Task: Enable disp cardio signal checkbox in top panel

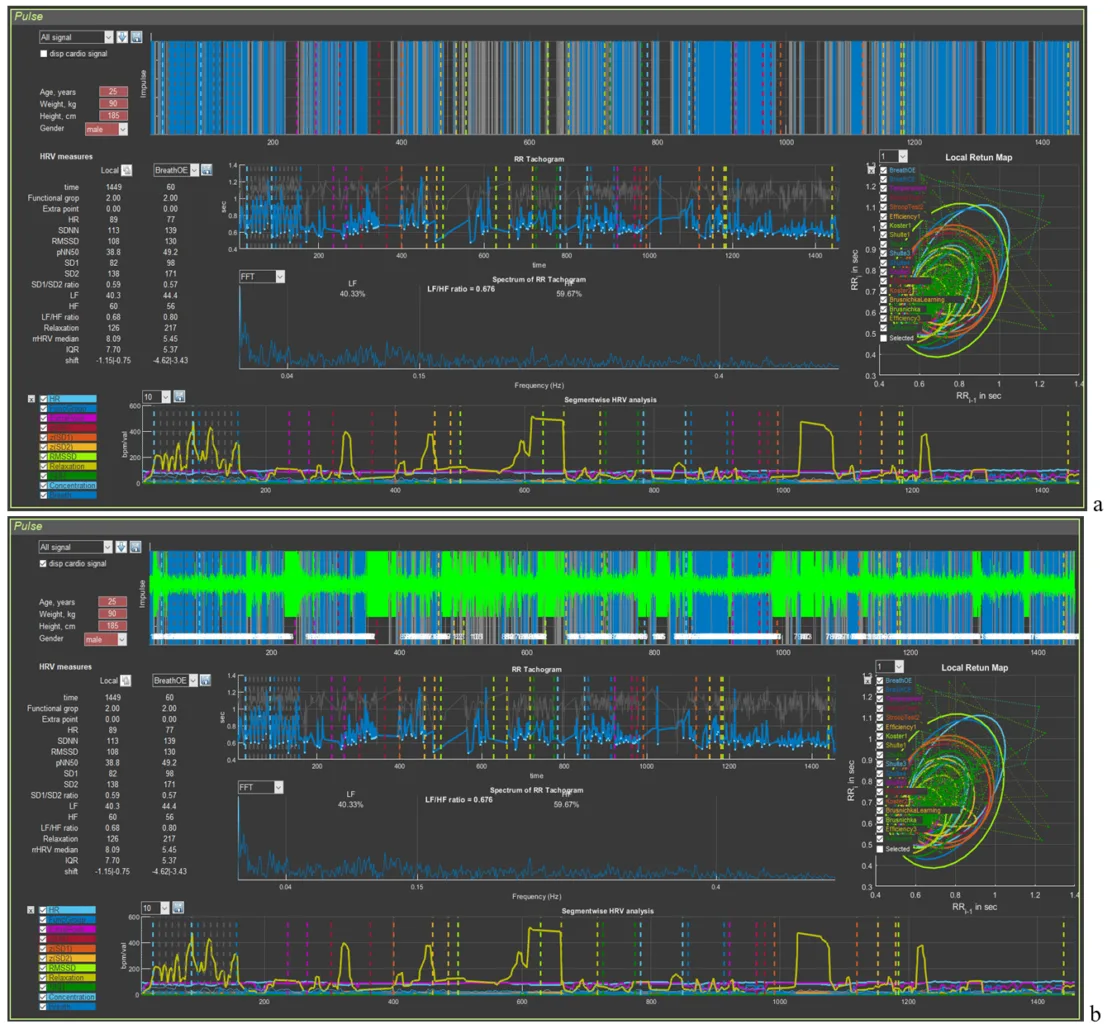Action: [43, 53]
